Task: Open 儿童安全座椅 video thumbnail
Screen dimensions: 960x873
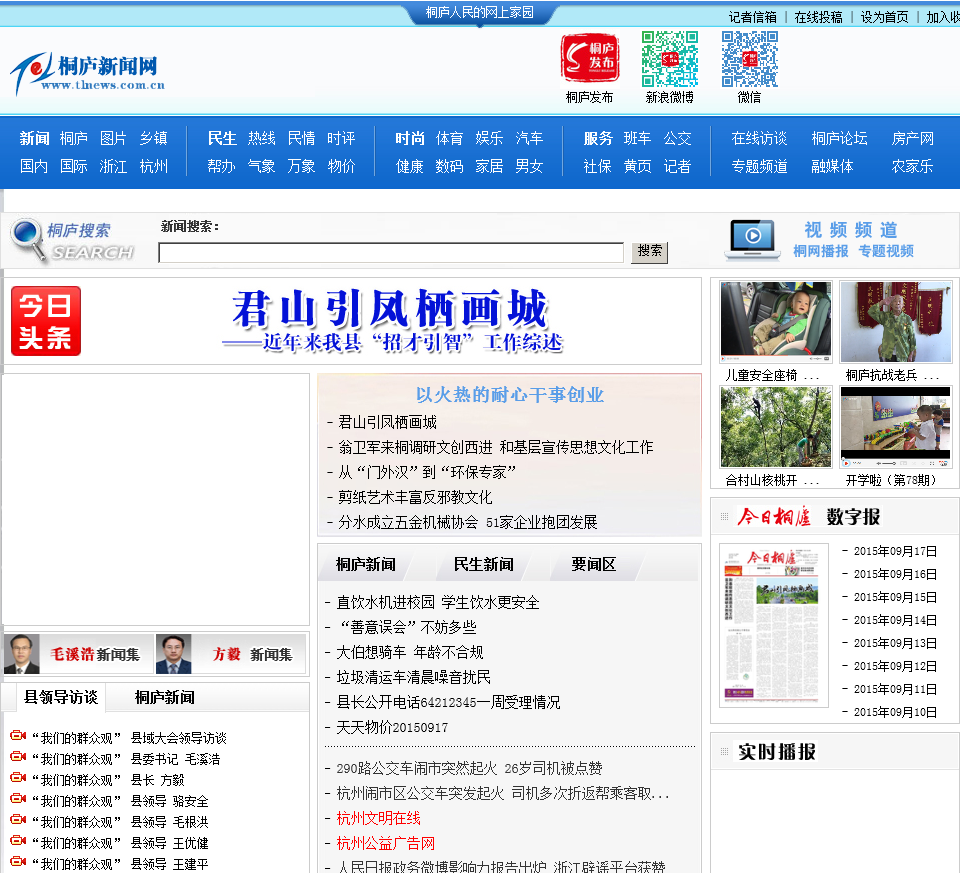Action: click(776, 321)
